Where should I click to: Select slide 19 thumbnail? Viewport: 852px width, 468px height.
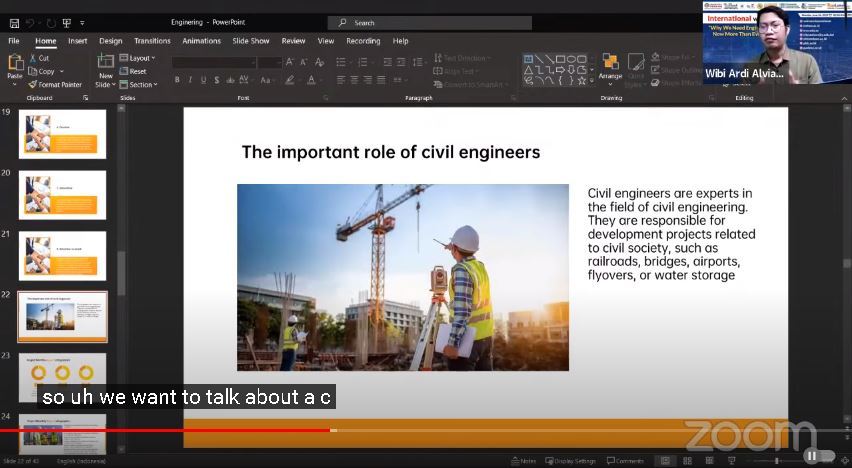[62, 134]
